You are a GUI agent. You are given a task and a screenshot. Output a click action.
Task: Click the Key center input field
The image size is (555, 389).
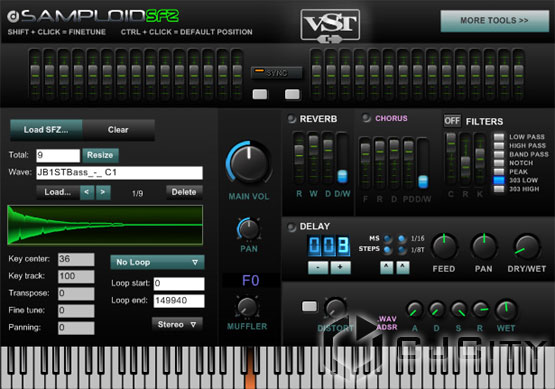point(76,259)
